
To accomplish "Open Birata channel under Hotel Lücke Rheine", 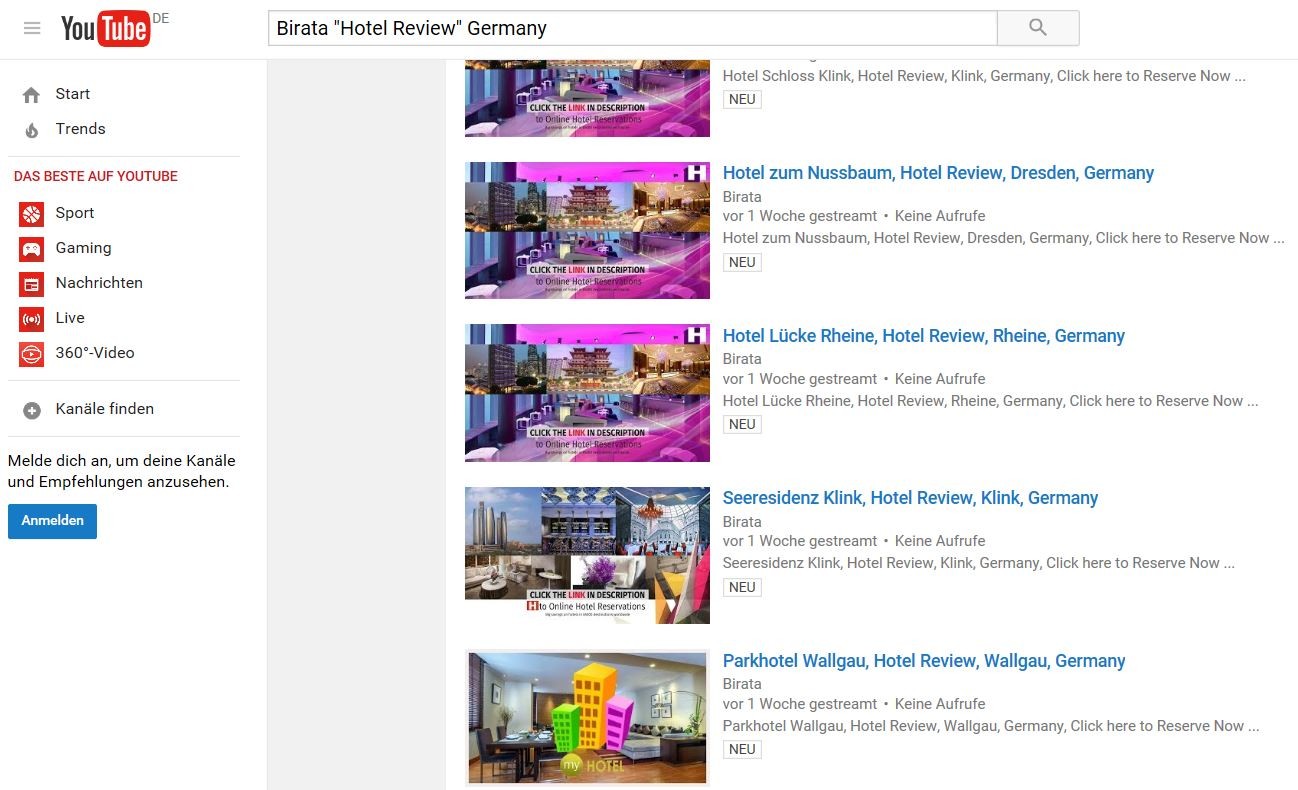I will (x=742, y=359).
